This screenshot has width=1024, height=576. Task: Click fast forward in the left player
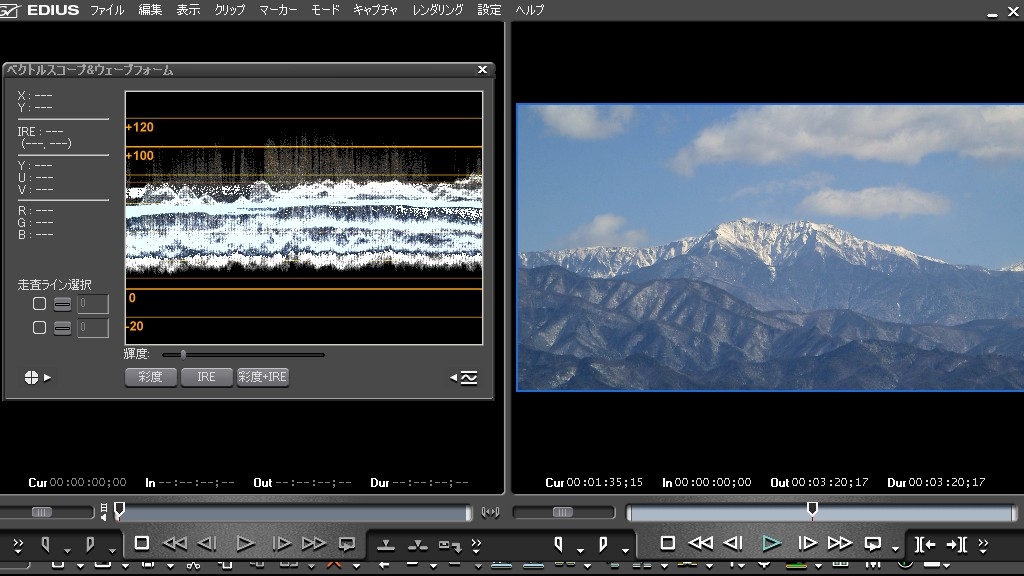(x=314, y=543)
